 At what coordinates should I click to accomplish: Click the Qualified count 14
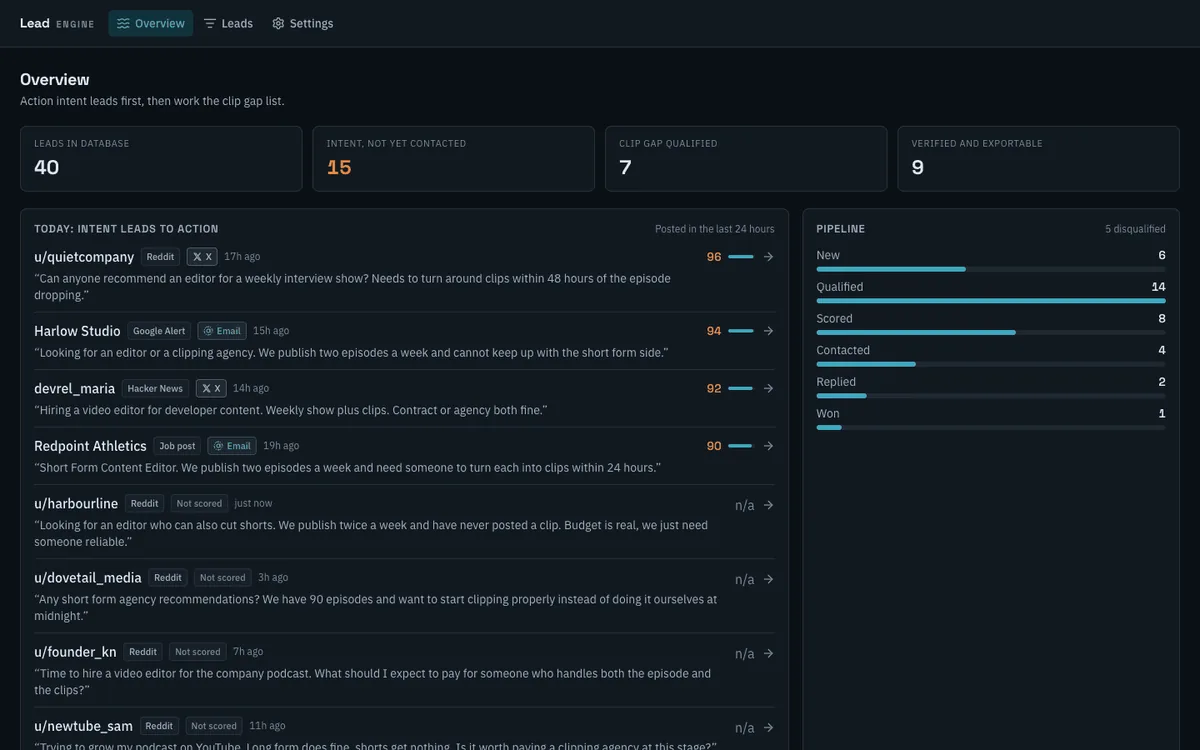1159,287
